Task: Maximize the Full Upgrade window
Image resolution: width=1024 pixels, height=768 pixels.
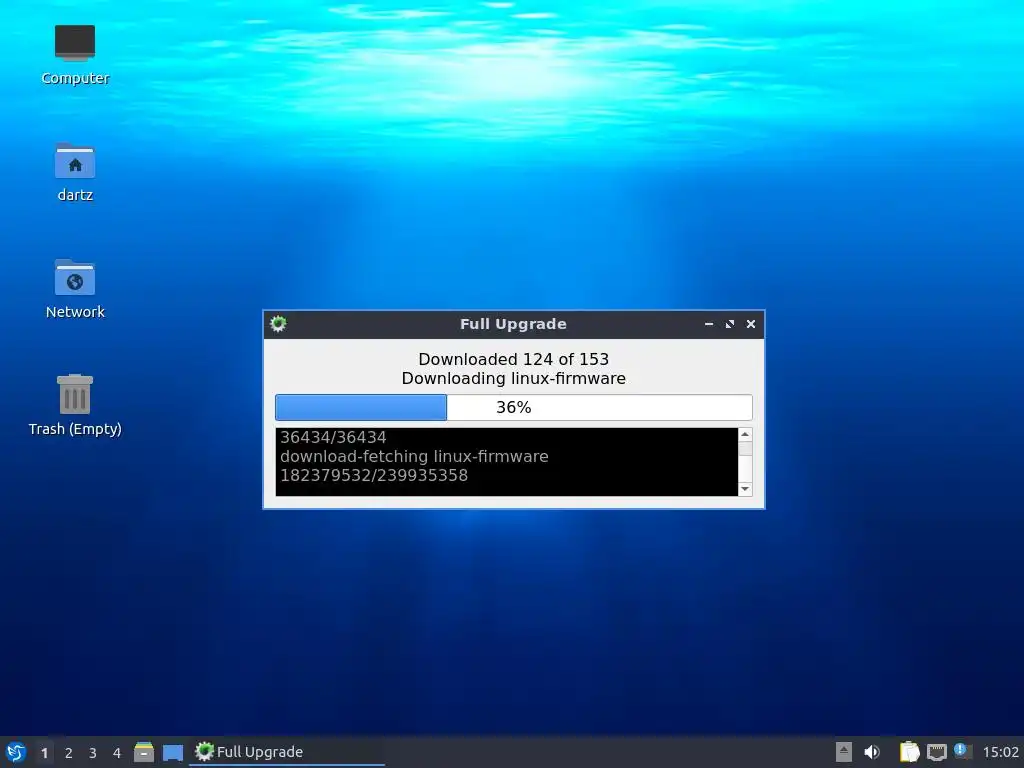Action: pyautogui.click(x=730, y=324)
